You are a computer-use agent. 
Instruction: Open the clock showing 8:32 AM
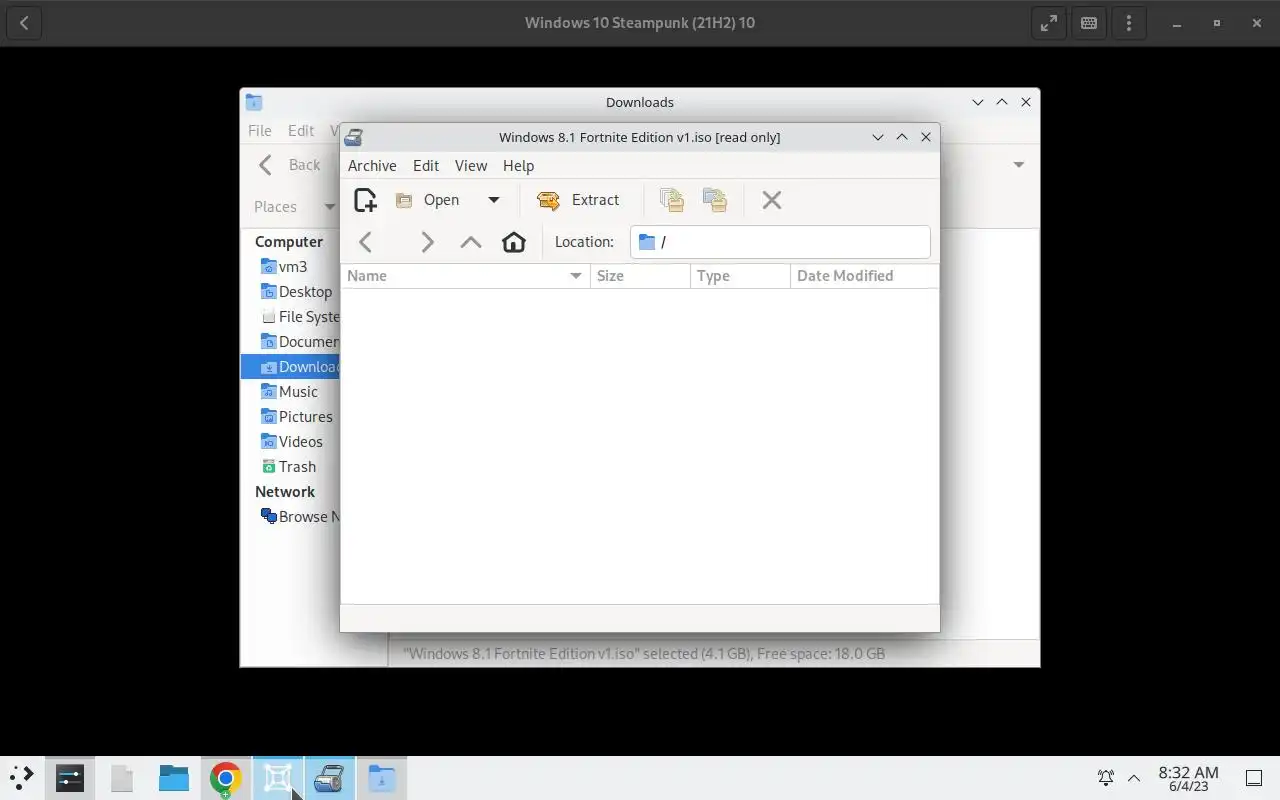point(1188,778)
